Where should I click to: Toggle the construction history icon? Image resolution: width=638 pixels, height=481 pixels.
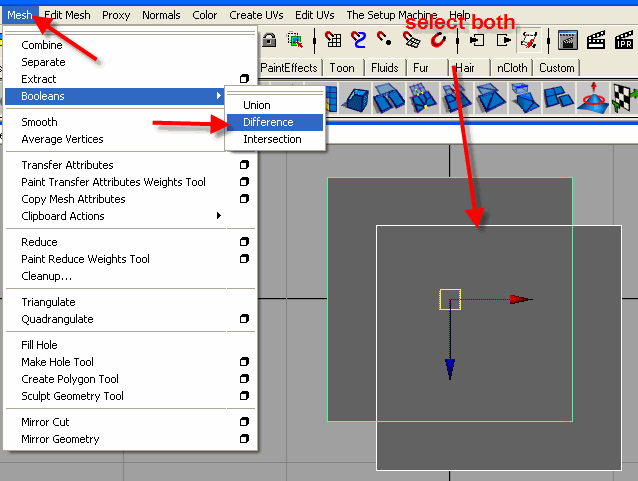coord(530,40)
